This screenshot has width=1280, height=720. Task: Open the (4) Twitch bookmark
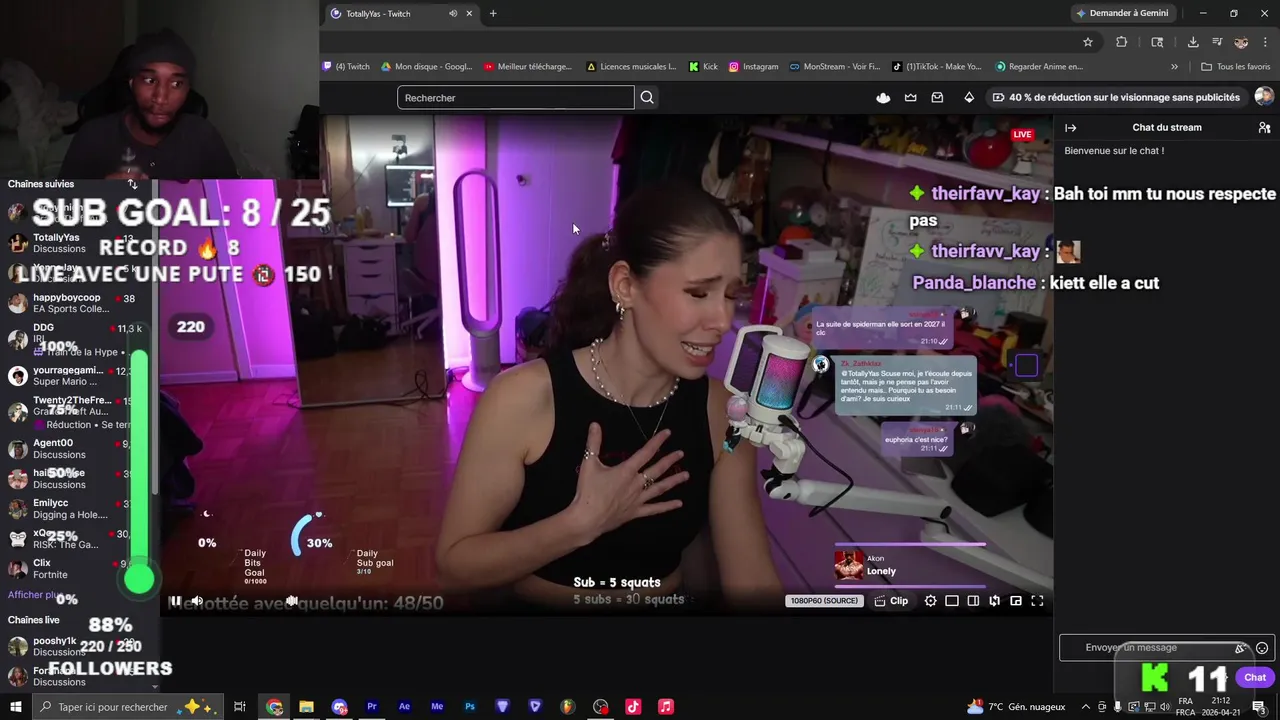(x=346, y=67)
